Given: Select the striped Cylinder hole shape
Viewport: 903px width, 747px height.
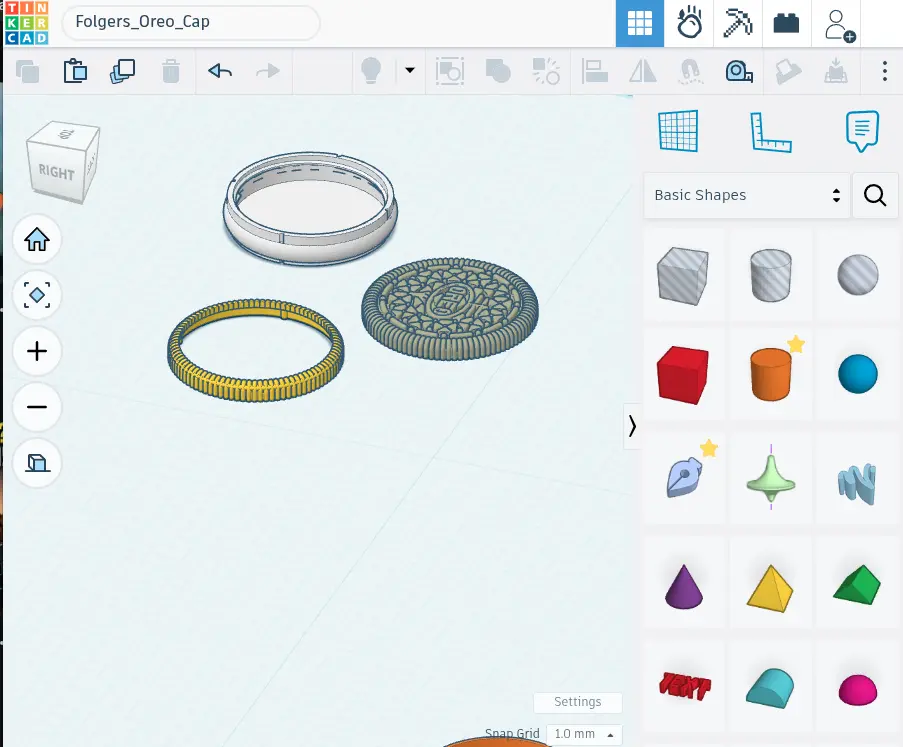Looking at the screenshot, I should click(x=771, y=275).
